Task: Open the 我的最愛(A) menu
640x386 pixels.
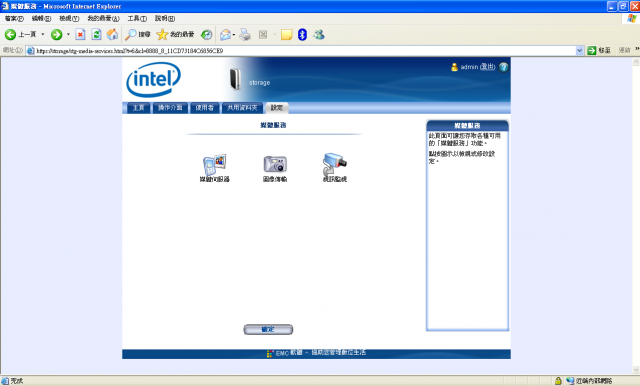Action: pos(103,18)
